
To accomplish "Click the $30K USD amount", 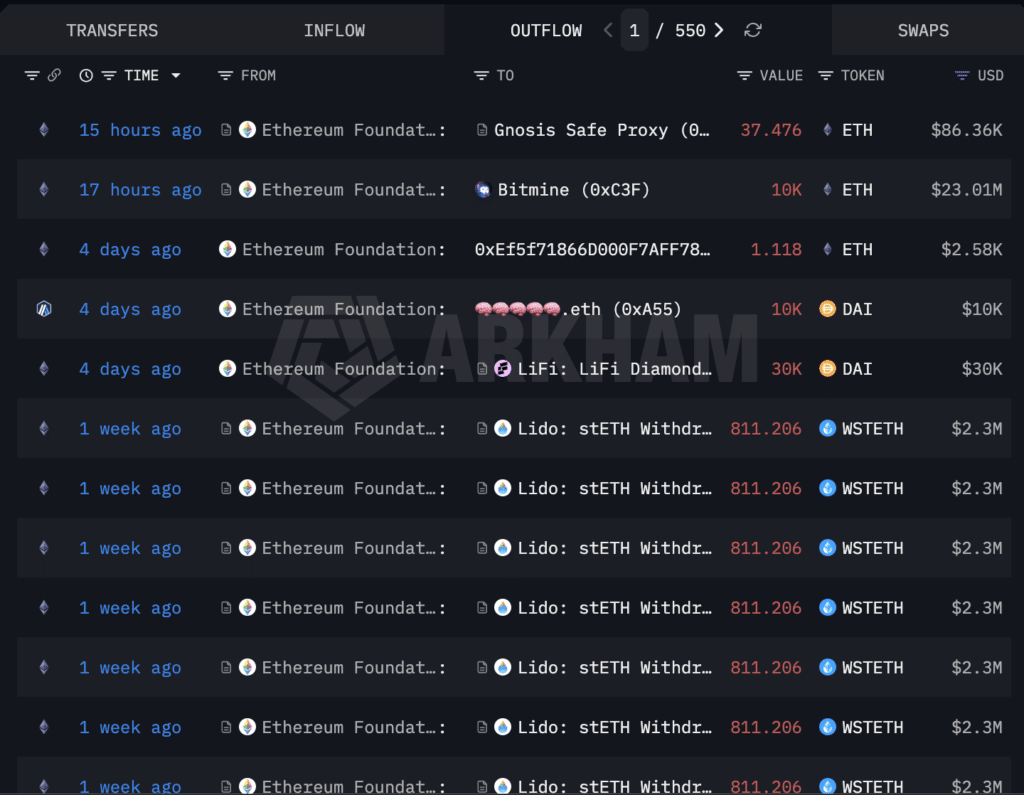I will 982,369.
